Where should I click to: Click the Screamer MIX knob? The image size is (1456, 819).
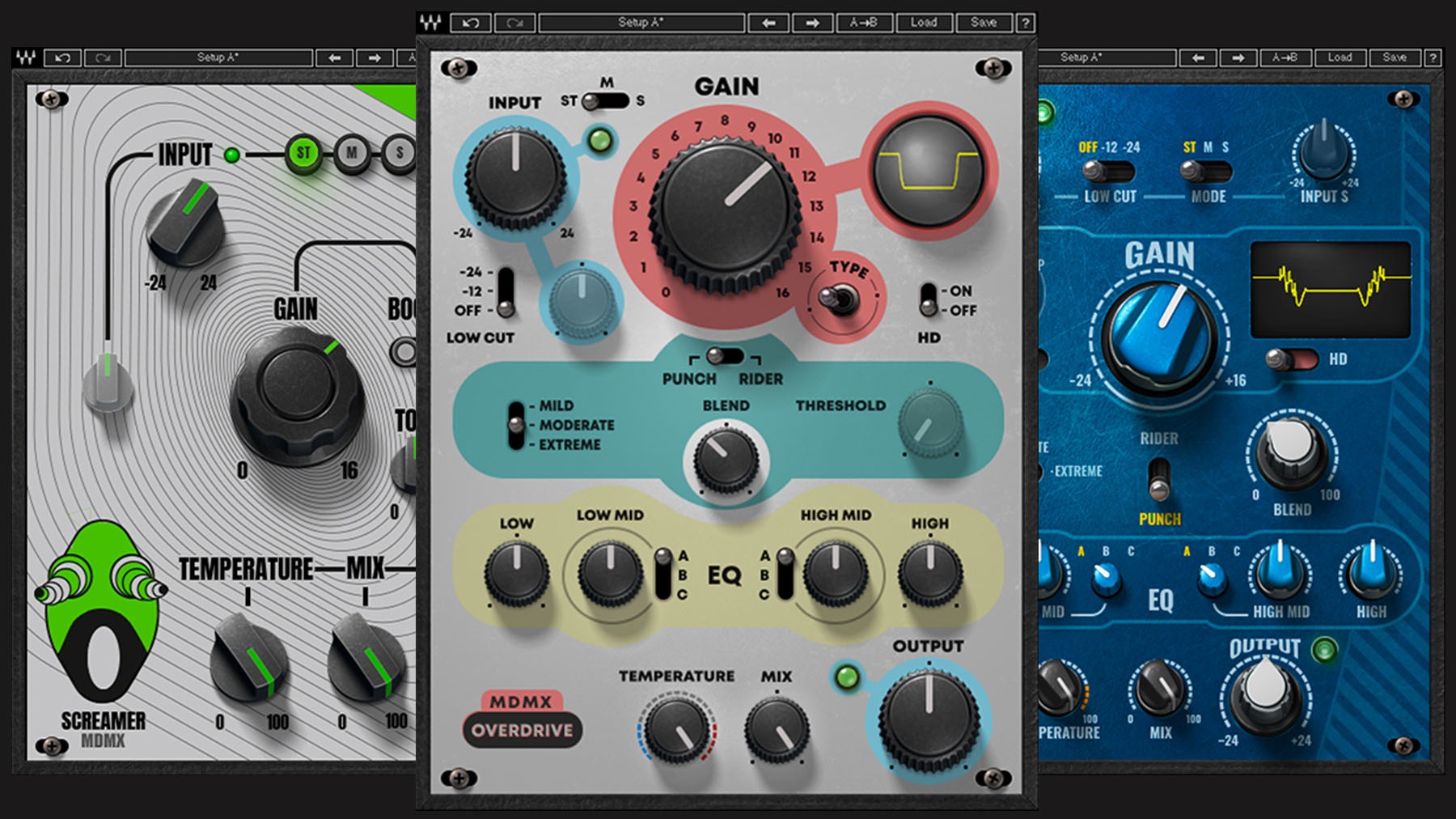[x=365, y=657]
